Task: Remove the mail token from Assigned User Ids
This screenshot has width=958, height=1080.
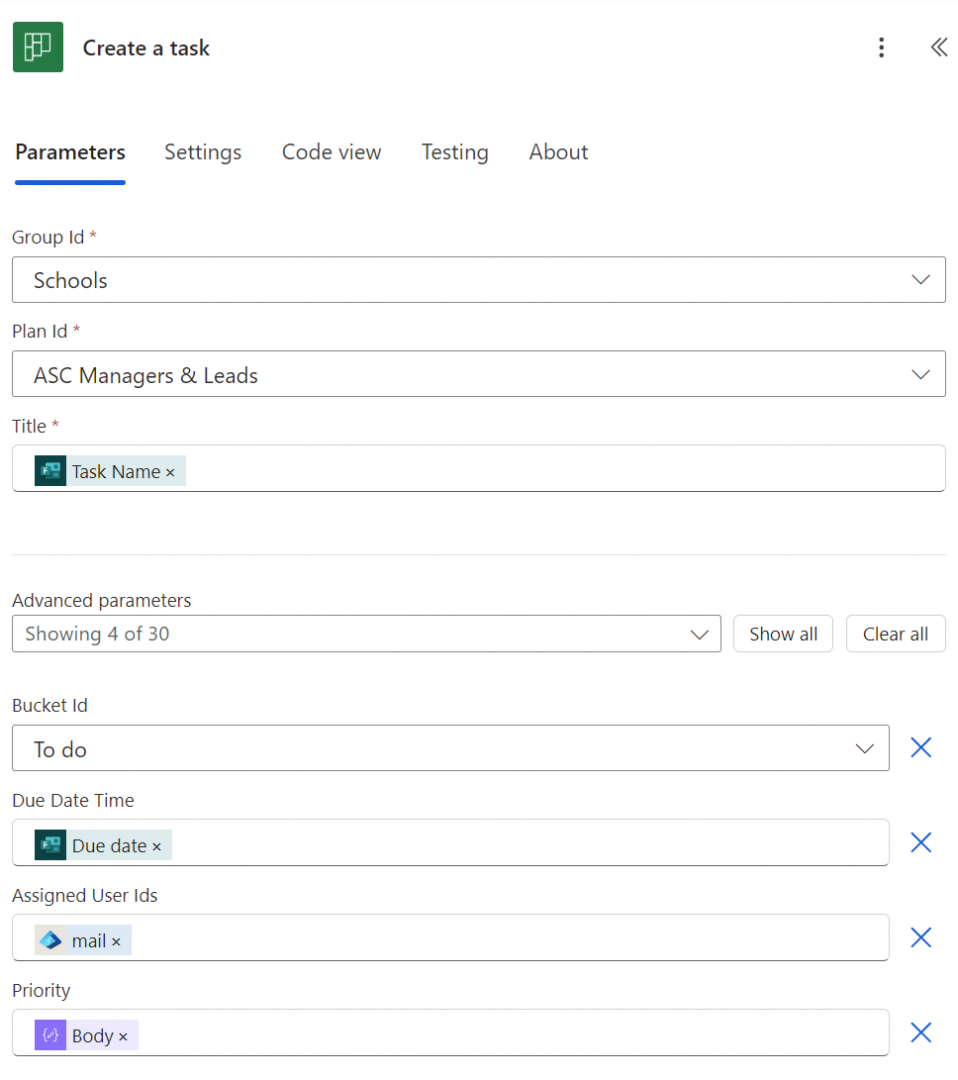Action: 115,939
